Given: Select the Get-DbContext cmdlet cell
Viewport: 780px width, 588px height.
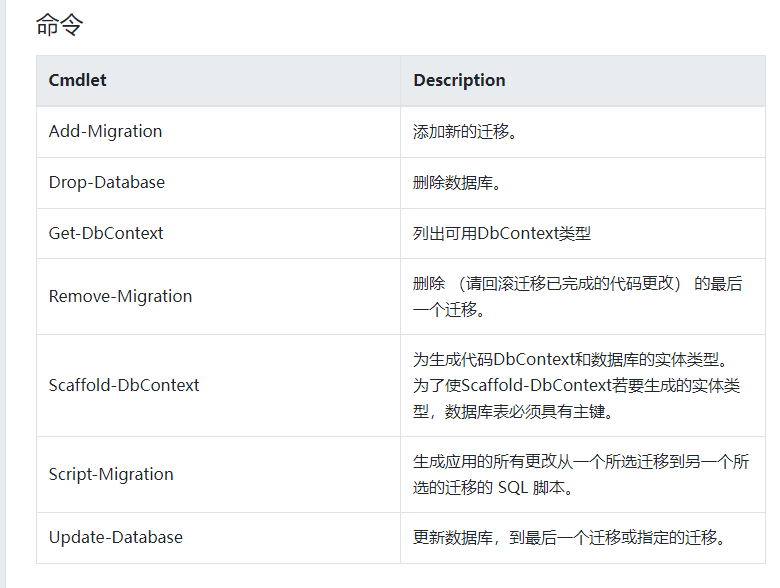Looking at the screenshot, I should coord(106,233).
